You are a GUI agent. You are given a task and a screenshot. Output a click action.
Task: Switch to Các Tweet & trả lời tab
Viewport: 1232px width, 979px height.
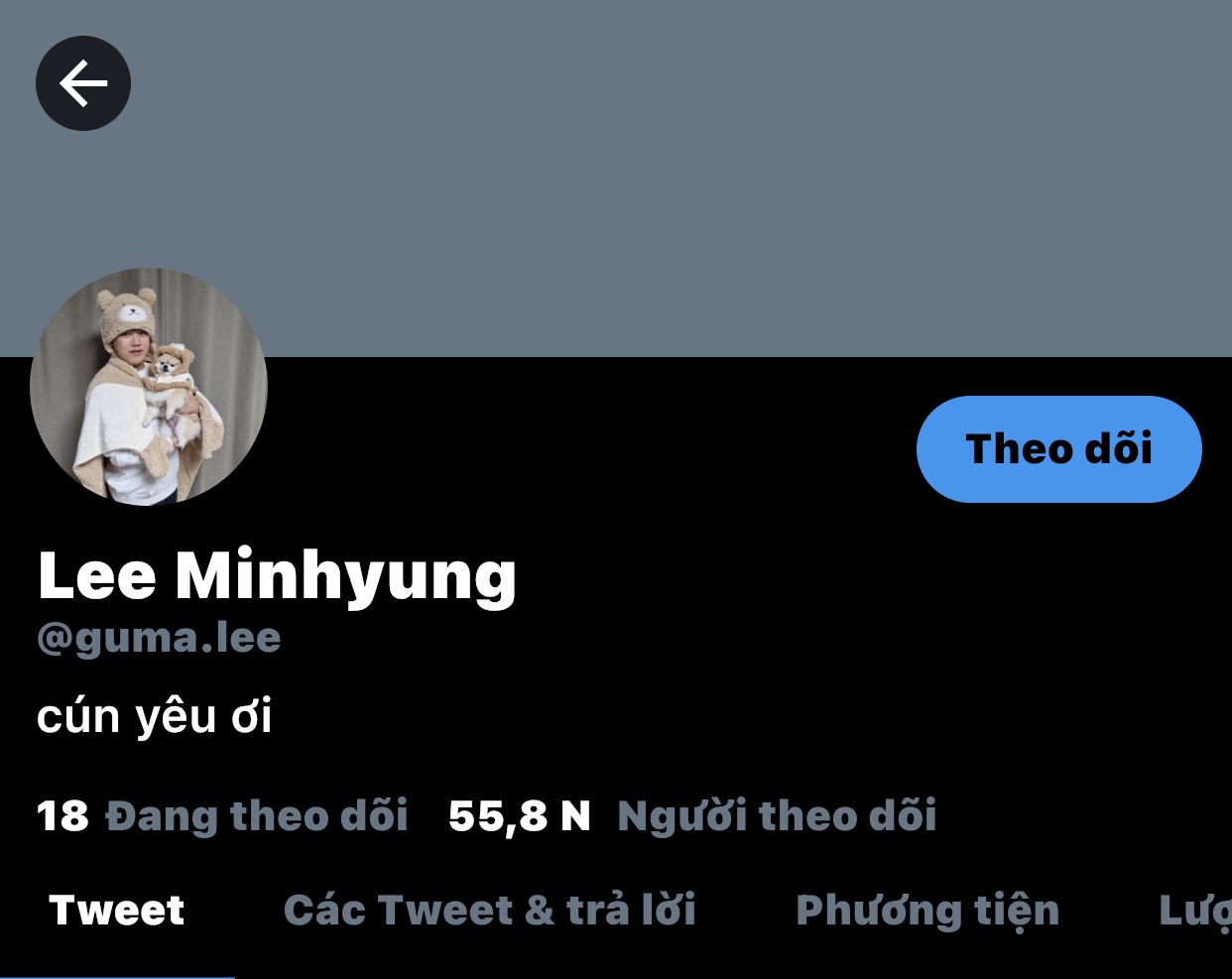pos(490,911)
